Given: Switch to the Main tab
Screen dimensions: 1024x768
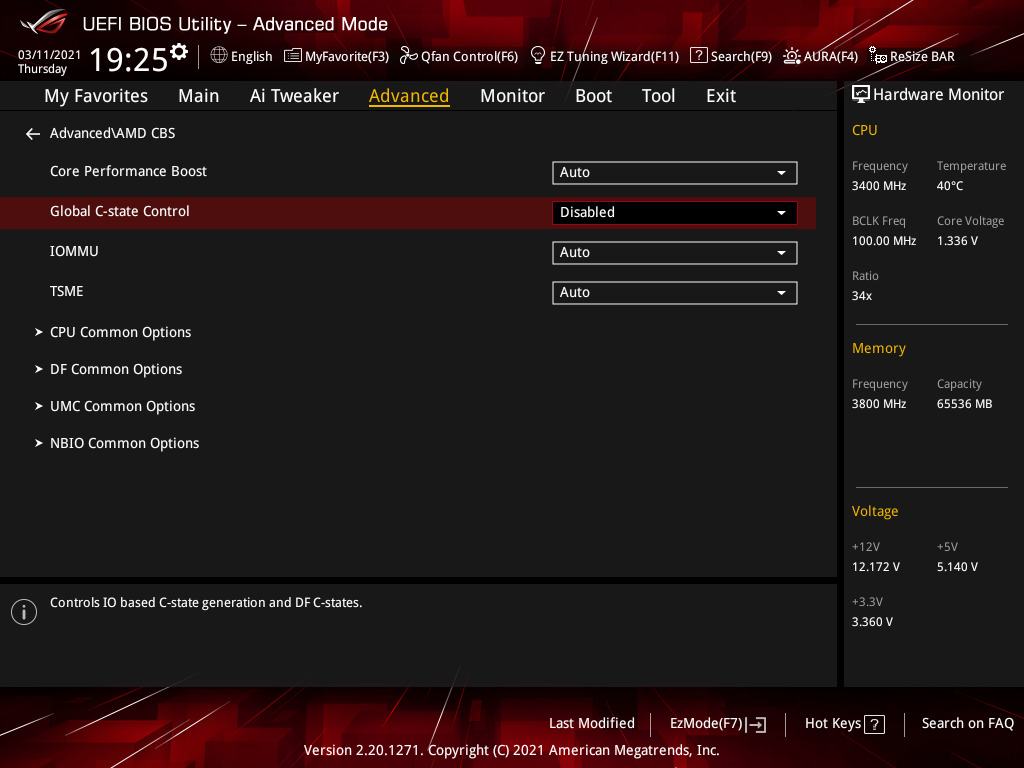Looking at the screenshot, I should click(199, 96).
